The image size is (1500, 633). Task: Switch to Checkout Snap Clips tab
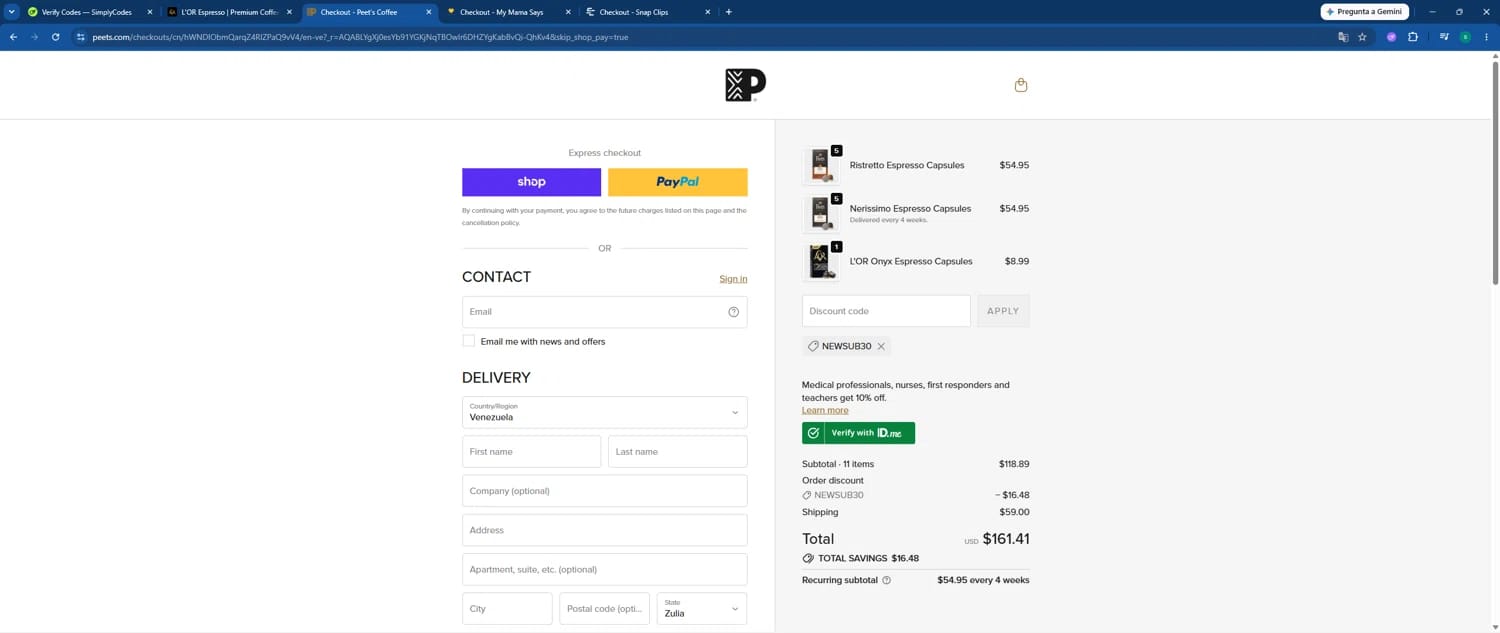point(648,12)
